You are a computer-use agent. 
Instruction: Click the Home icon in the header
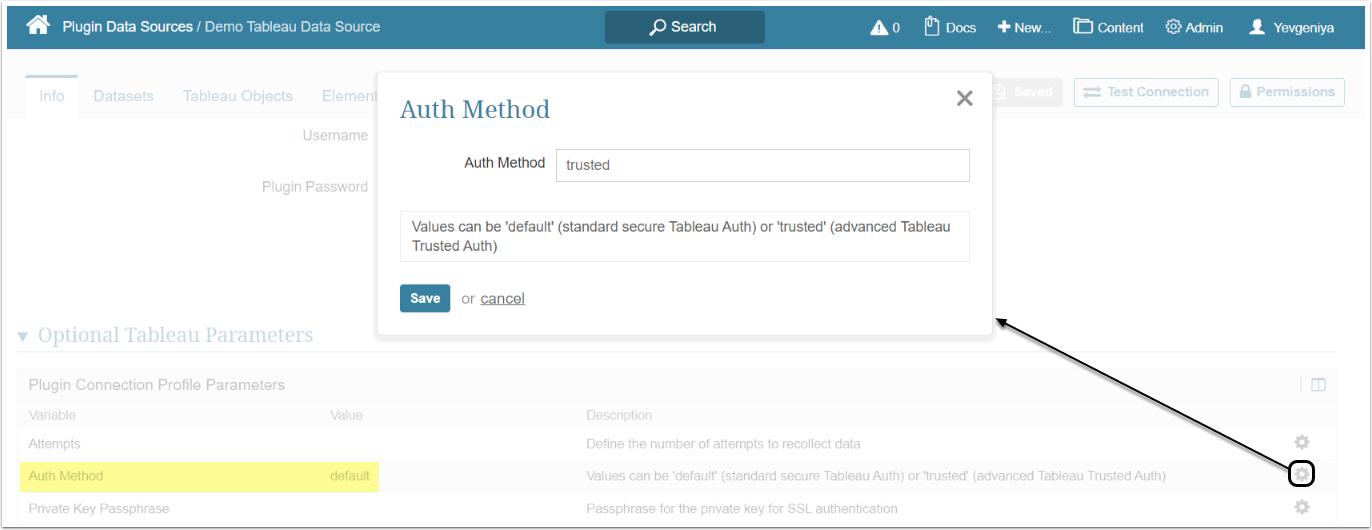click(38, 26)
